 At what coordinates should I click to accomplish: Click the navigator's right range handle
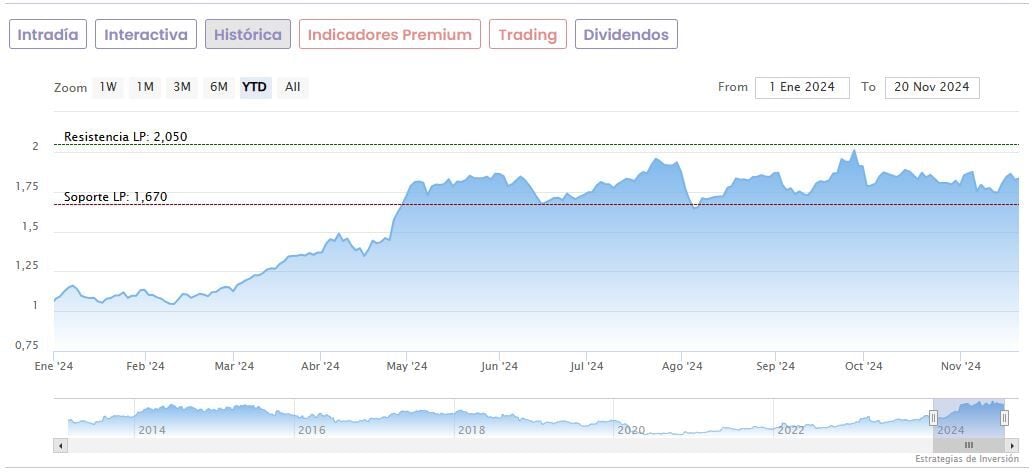1004,418
